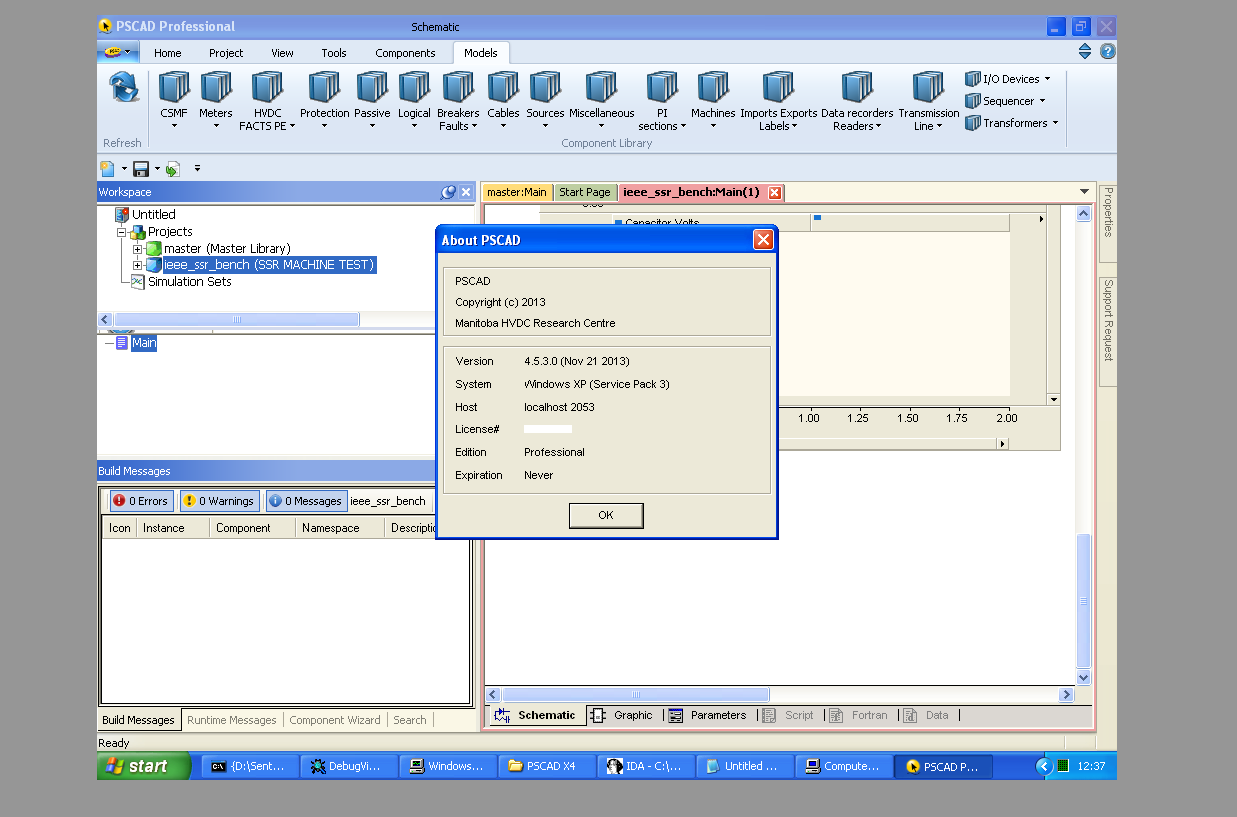This screenshot has width=1237, height=817.
Task: Open the Protection component library
Action: [324, 100]
